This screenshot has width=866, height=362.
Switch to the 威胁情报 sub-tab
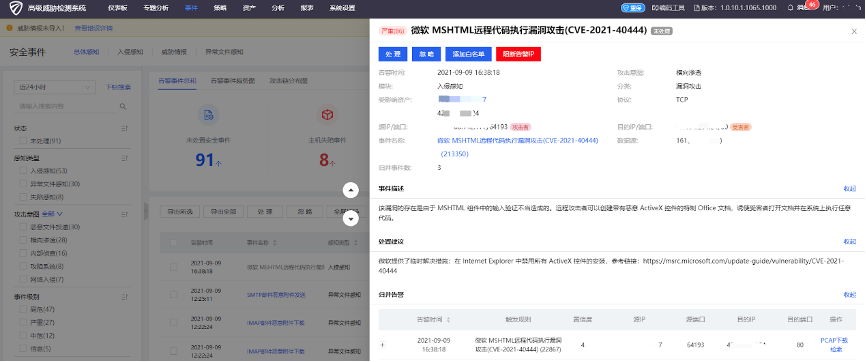pyautogui.click(x=174, y=52)
